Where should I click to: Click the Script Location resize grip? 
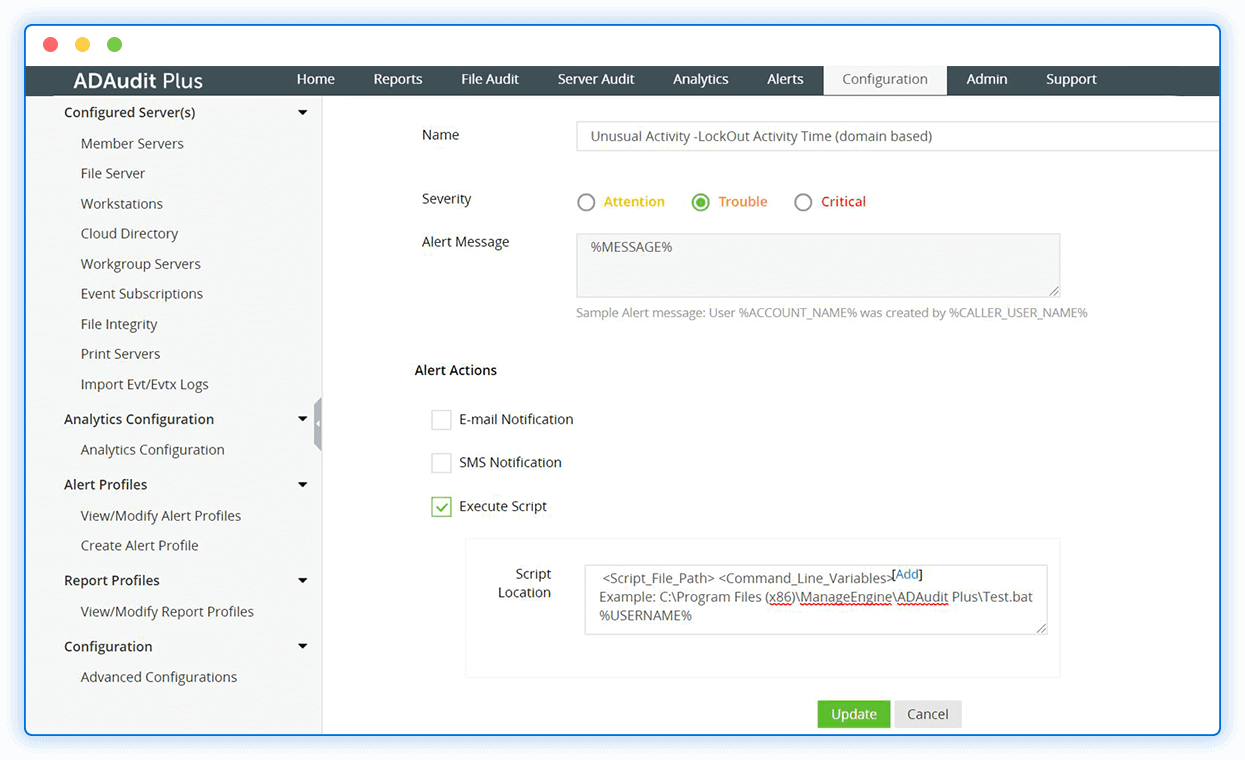click(x=1041, y=629)
